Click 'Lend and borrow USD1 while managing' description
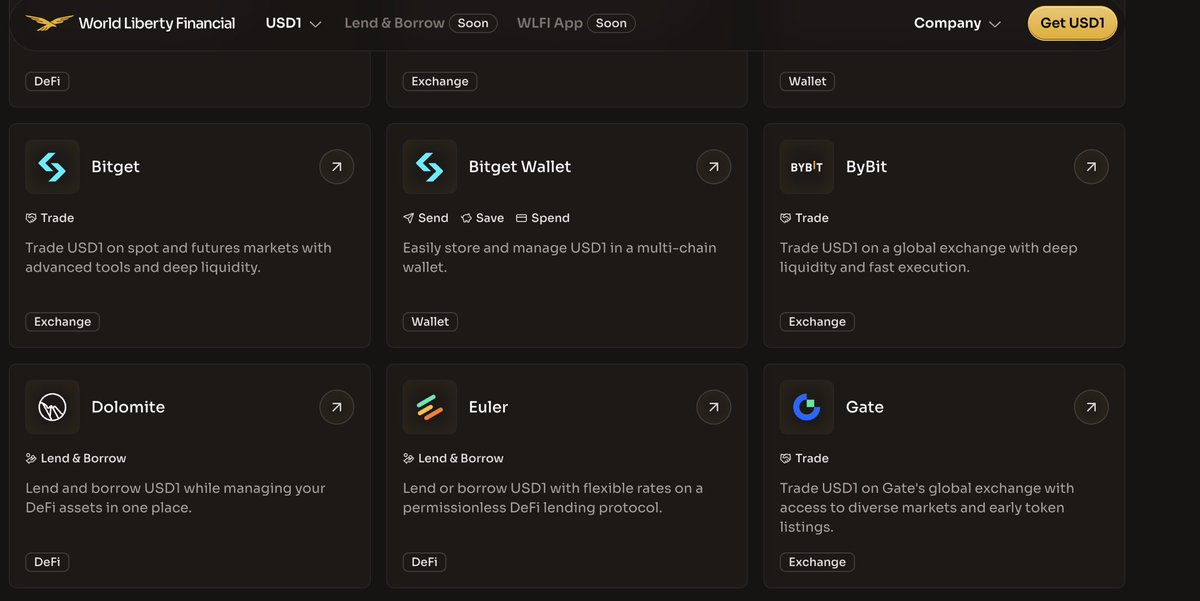The width and height of the screenshot is (1200, 601). click(x=175, y=498)
